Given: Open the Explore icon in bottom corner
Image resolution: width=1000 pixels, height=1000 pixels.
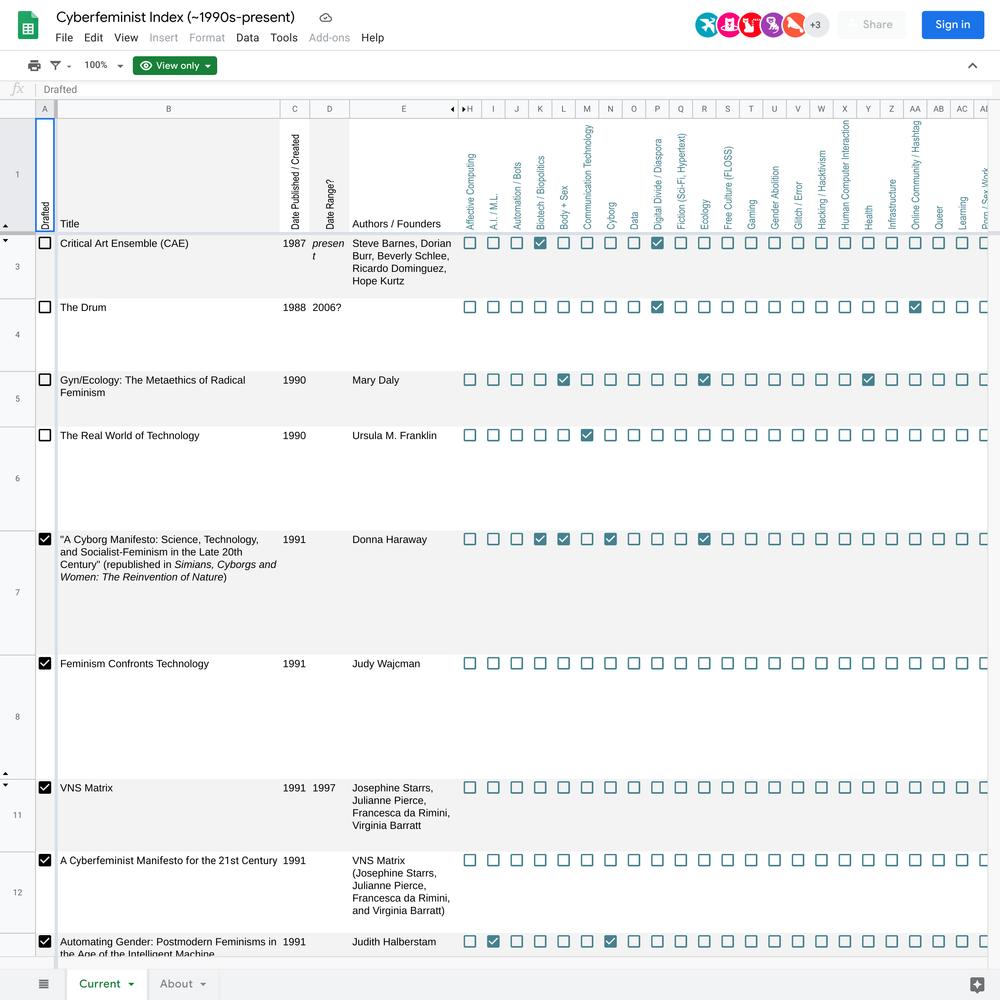Looking at the screenshot, I should [x=976, y=985].
